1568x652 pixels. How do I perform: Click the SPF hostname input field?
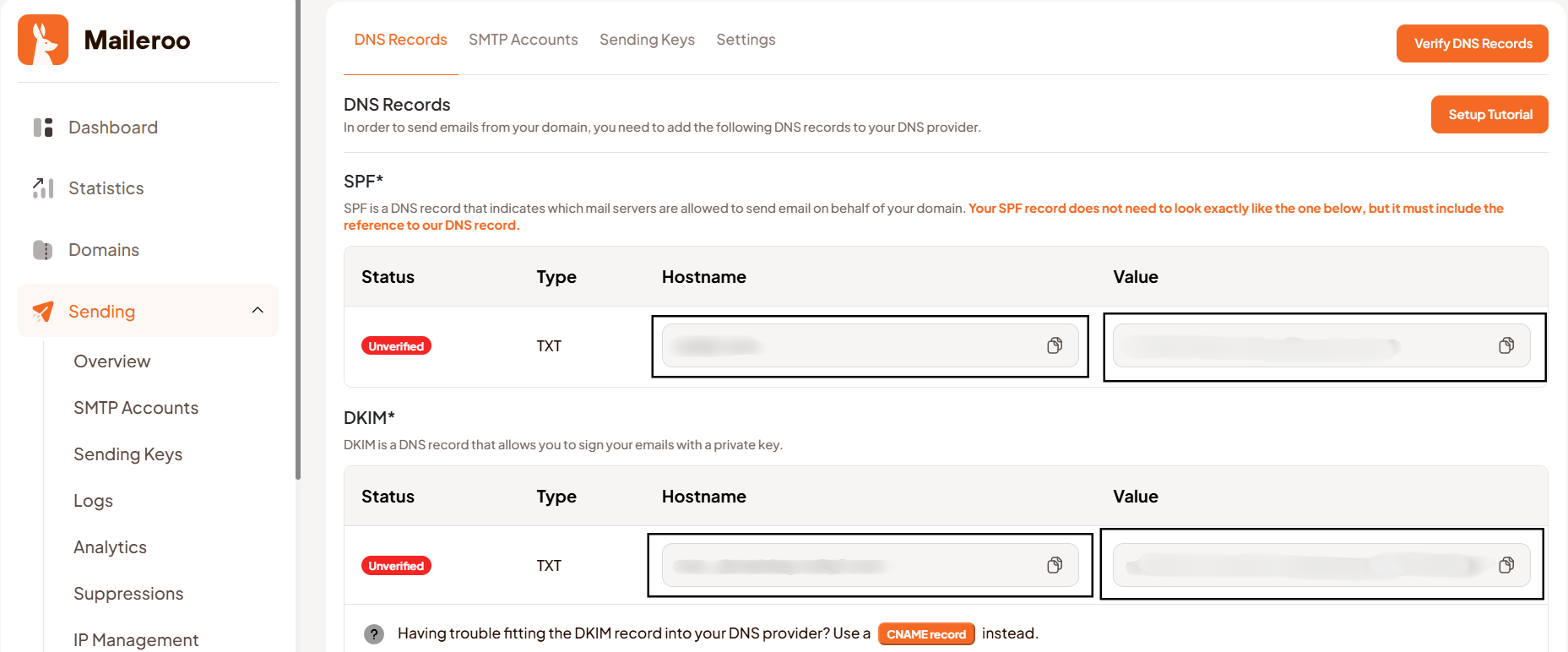click(853, 345)
